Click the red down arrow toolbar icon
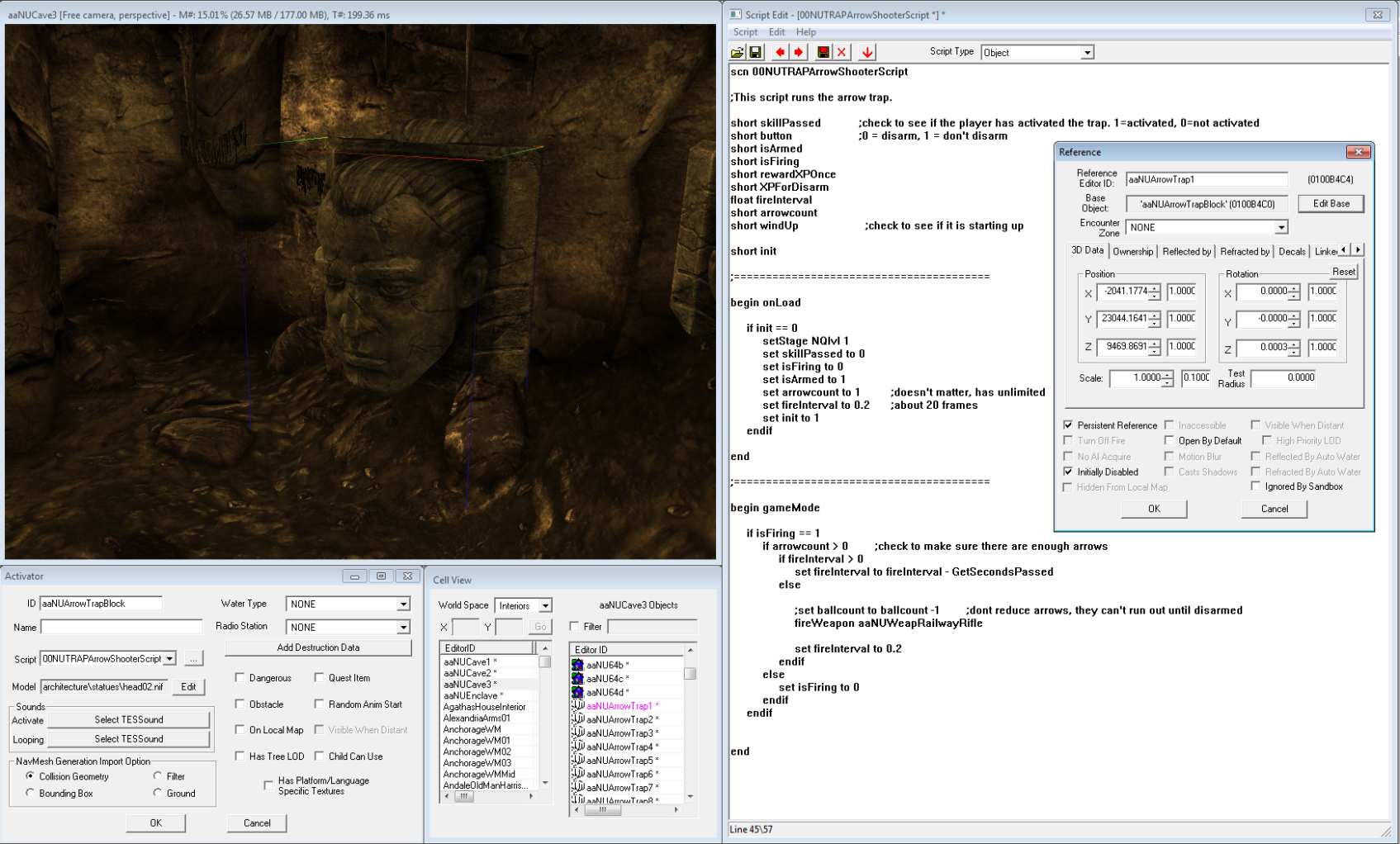The width and height of the screenshot is (1400, 844). tap(867, 52)
